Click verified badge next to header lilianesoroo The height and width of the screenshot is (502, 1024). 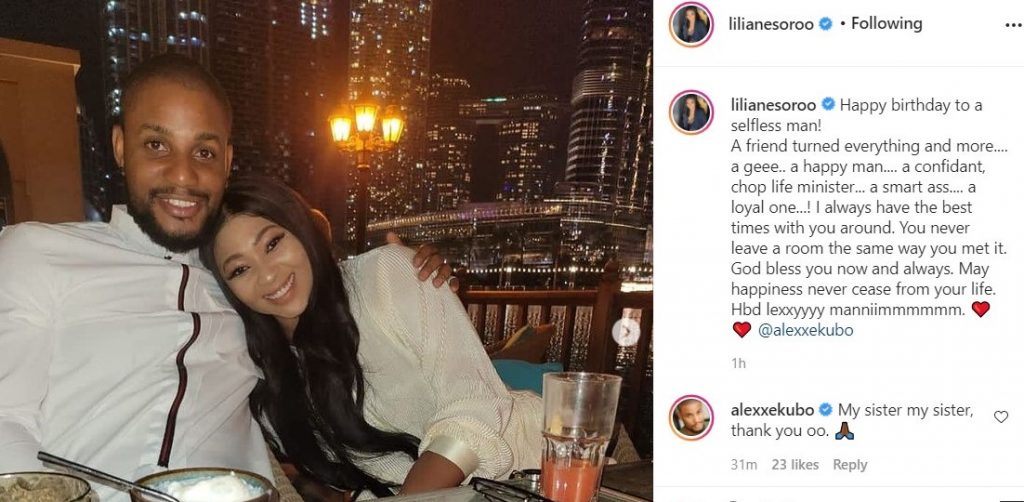tap(825, 24)
